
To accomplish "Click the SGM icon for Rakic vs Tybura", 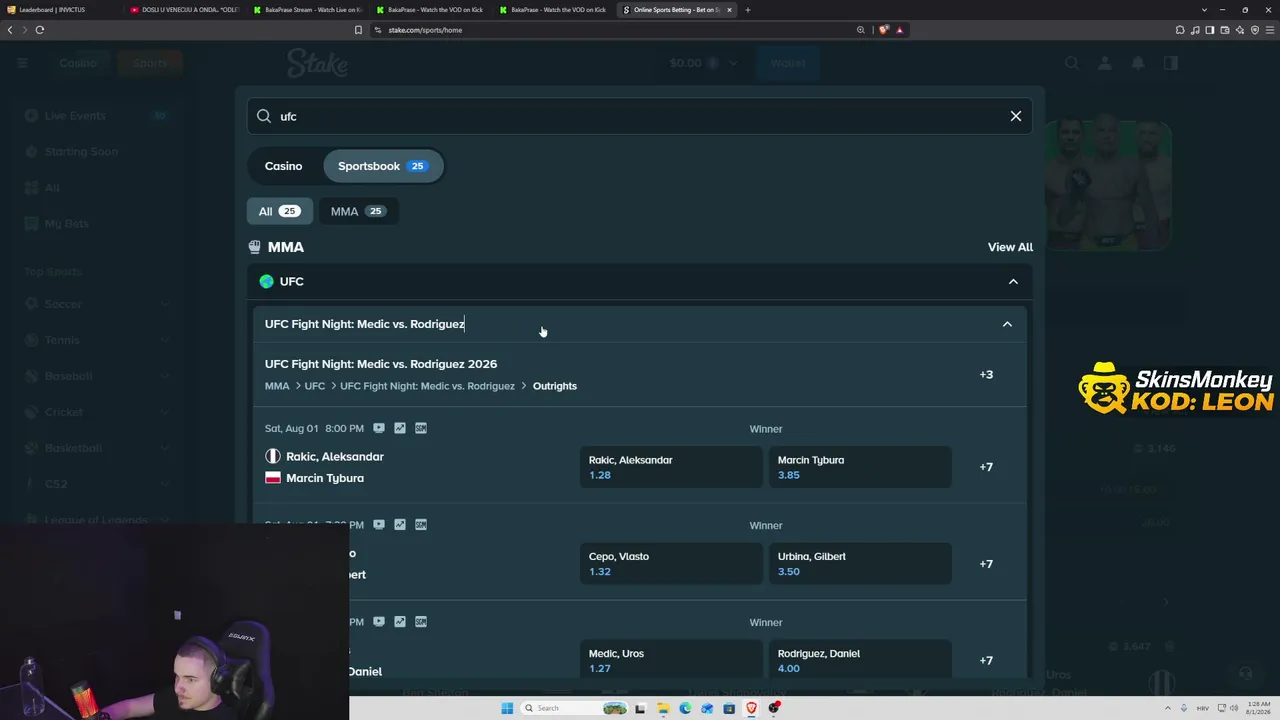I will 421,428.
